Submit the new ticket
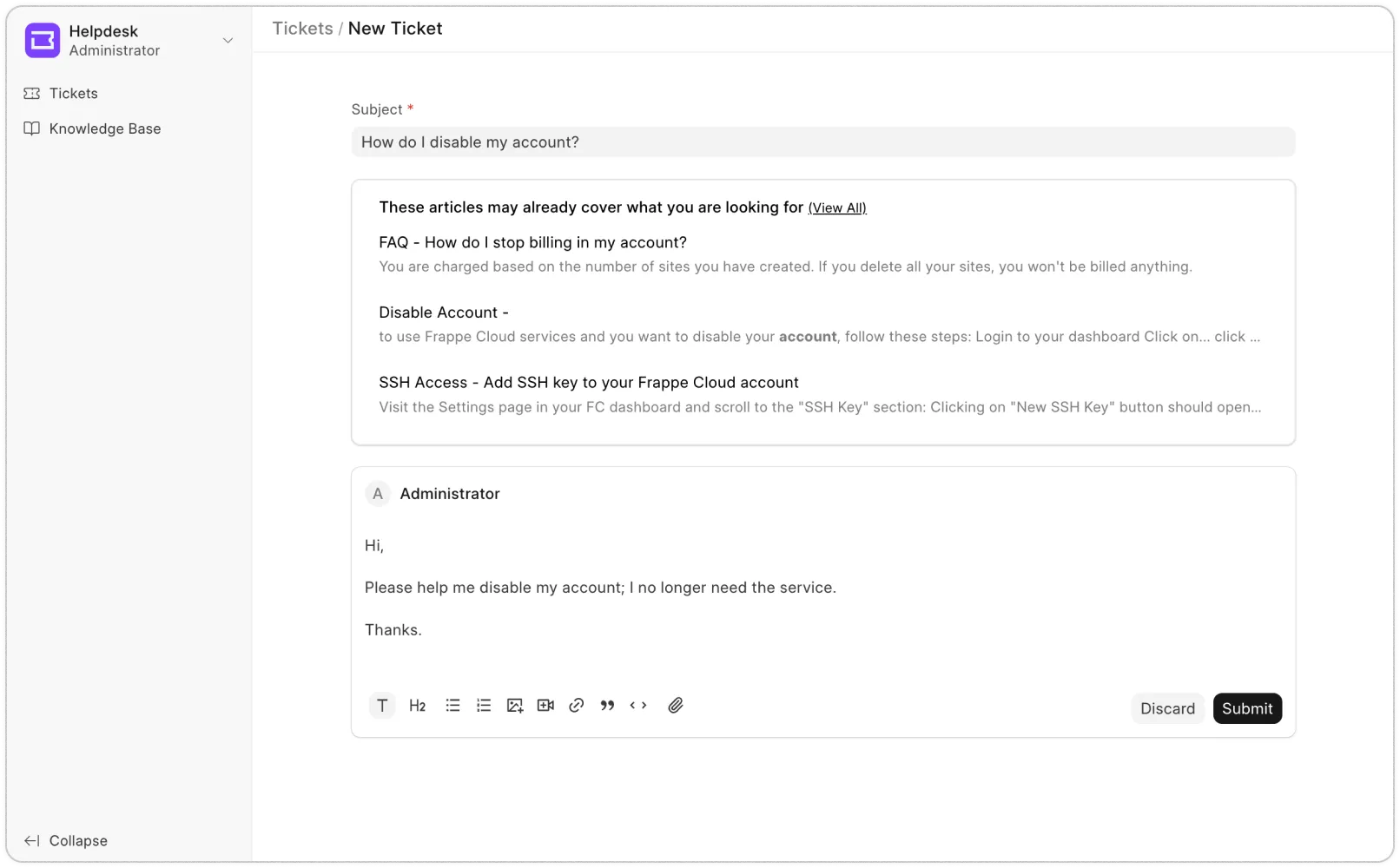This screenshot has width=1400, height=868. tap(1246, 708)
